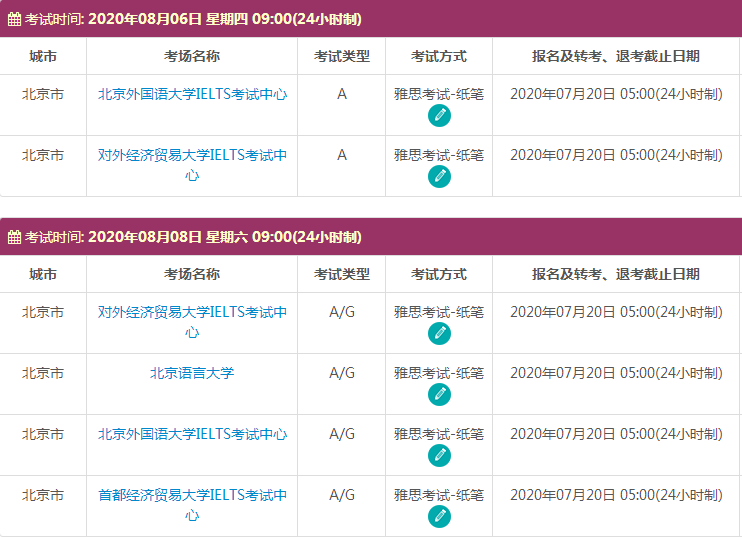This screenshot has height=537, width=742.
Task: Click 雅思考试-纸笔 text in 北京语言大学 row
Action: [439, 373]
